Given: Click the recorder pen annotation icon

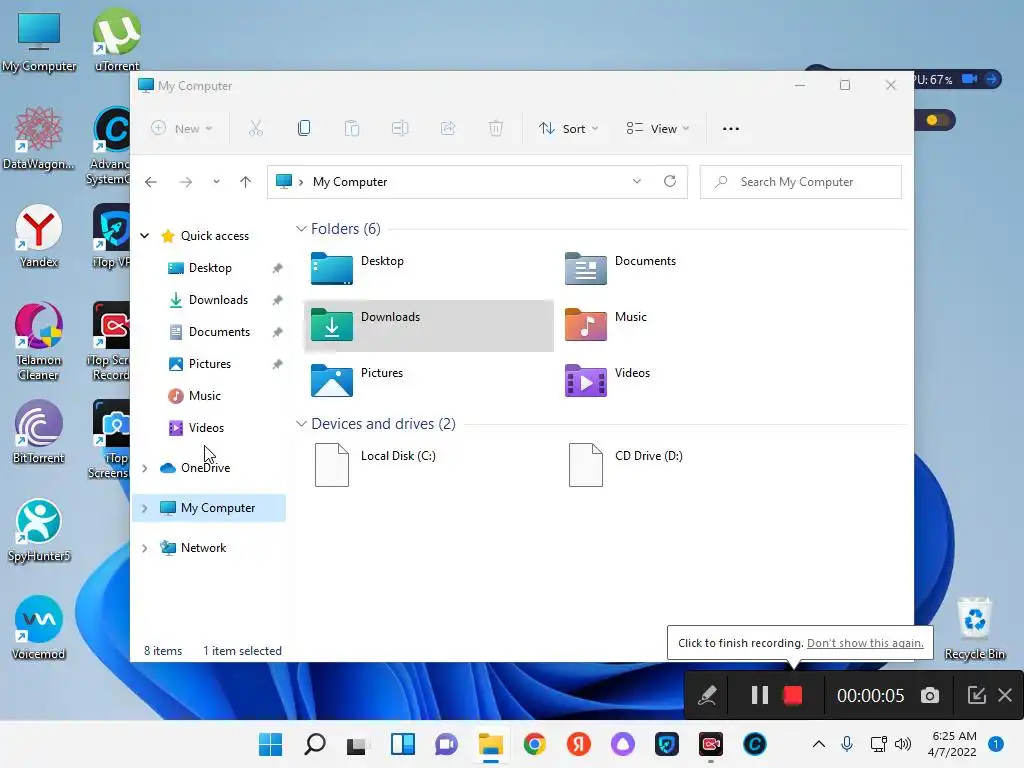Looking at the screenshot, I should pyautogui.click(x=707, y=696).
